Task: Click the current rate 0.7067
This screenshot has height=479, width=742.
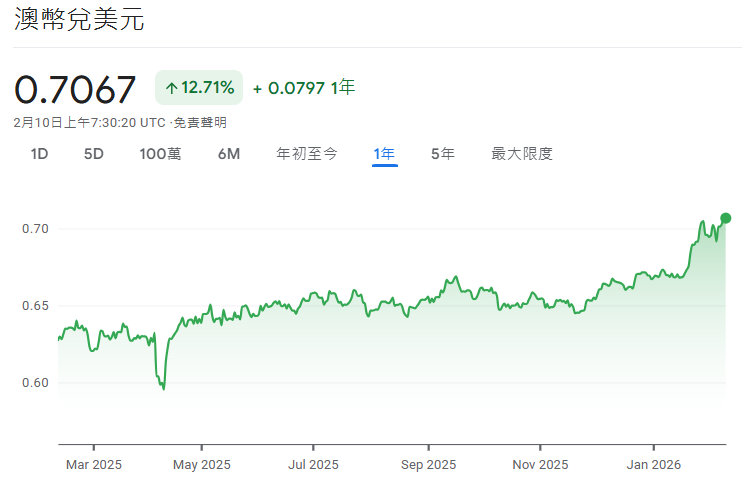Action: click(x=75, y=89)
